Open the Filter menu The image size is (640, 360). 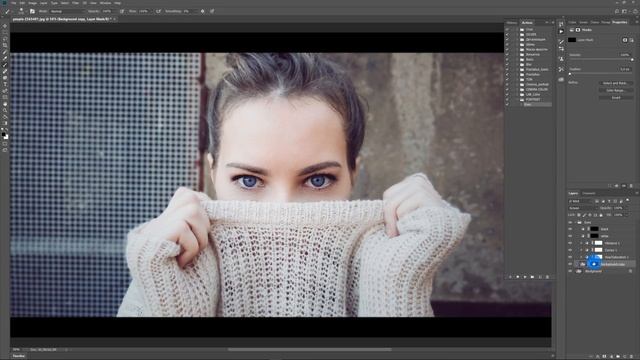point(76,3)
